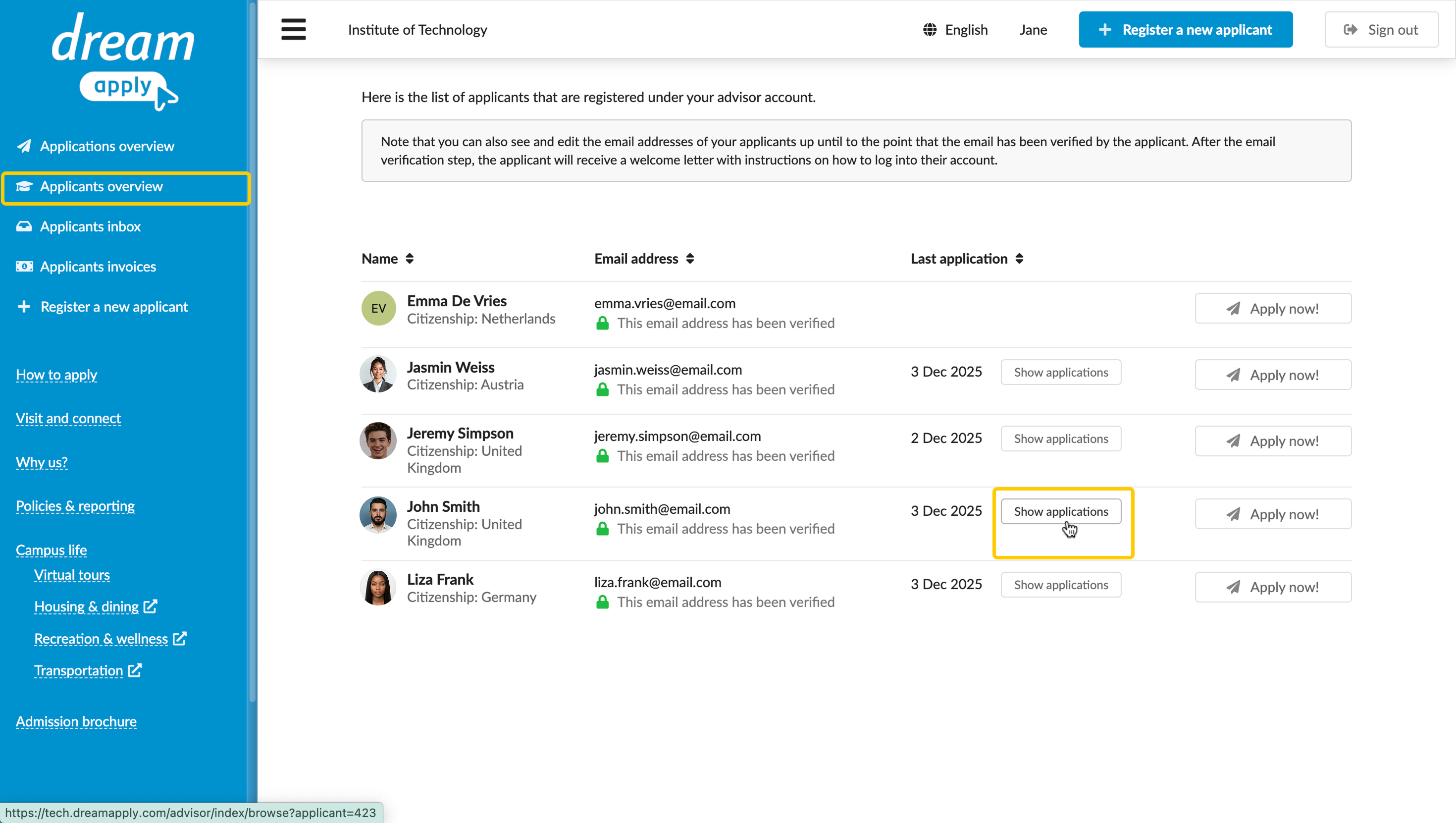Show applications for Jasmin Weiss

[1061, 372]
